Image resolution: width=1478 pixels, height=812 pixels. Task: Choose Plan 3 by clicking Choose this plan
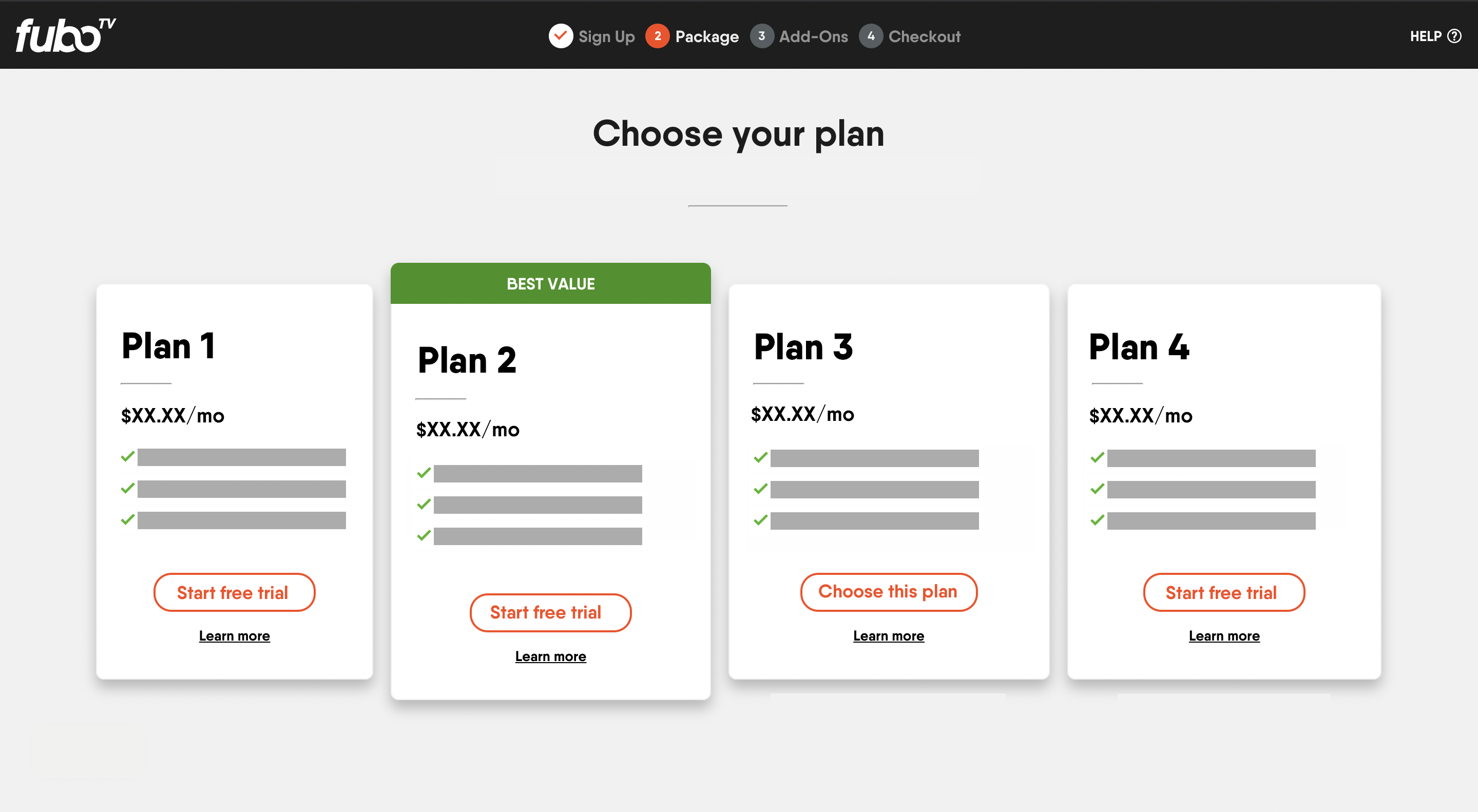click(888, 591)
